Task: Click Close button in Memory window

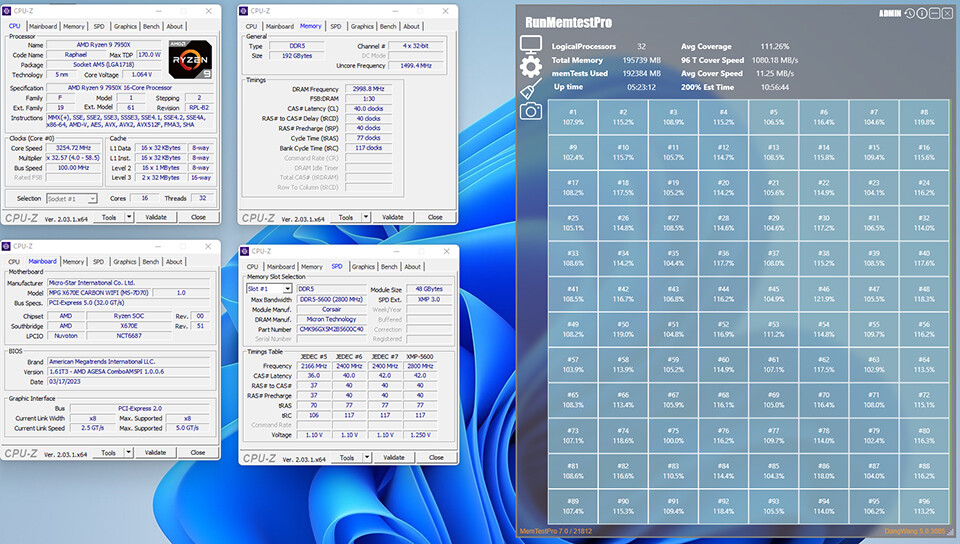Action: [435, 217]
